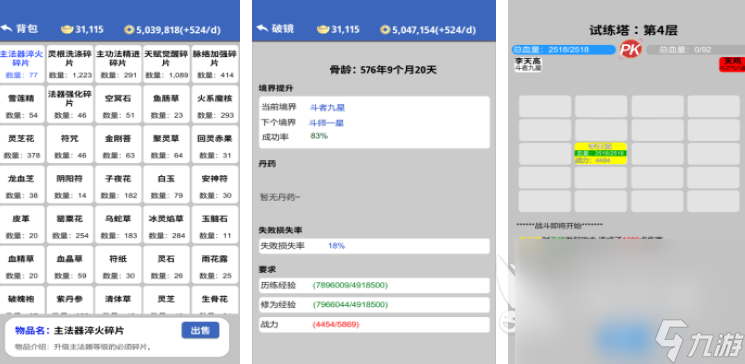Viewport: 745px width, 364px height.
Task: Click the 5,047,154(+524/d) coin balance
Action: tap(434, 30)
